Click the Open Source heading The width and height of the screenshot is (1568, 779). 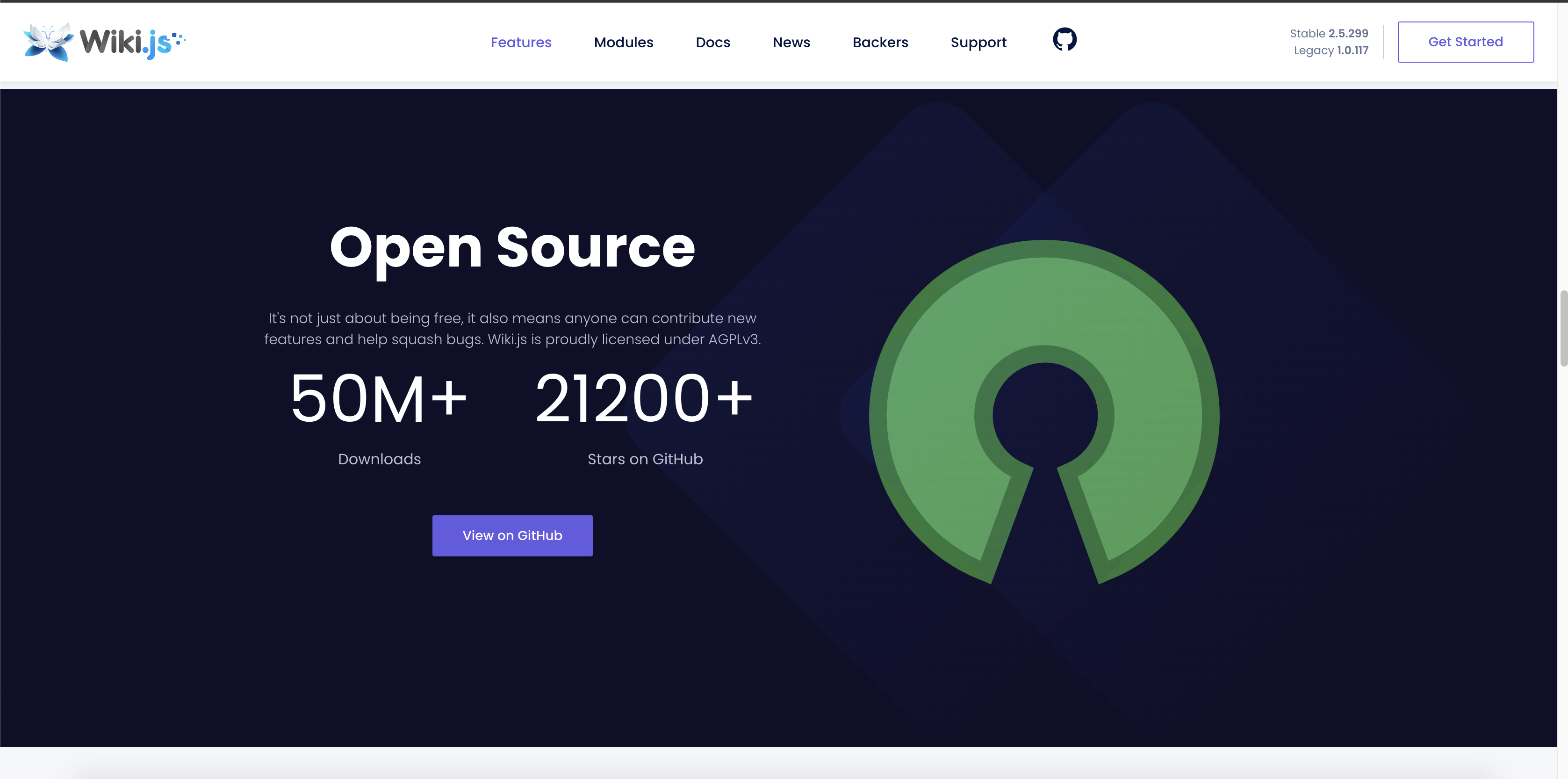(512, 247)
